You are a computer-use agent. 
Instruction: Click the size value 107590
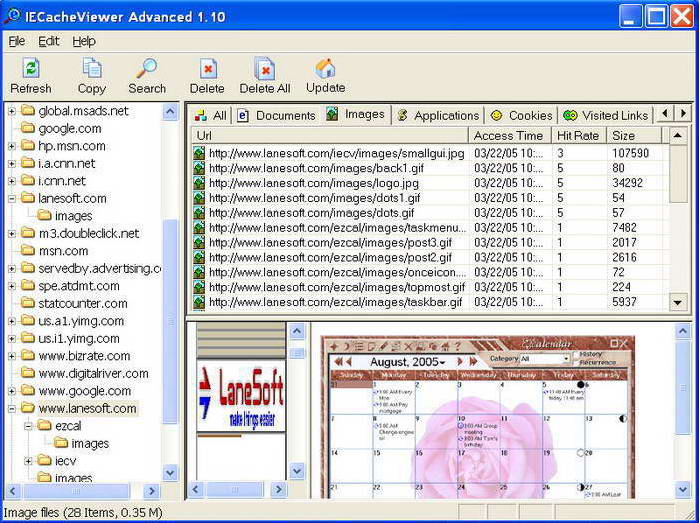click(x=630, y=153)
